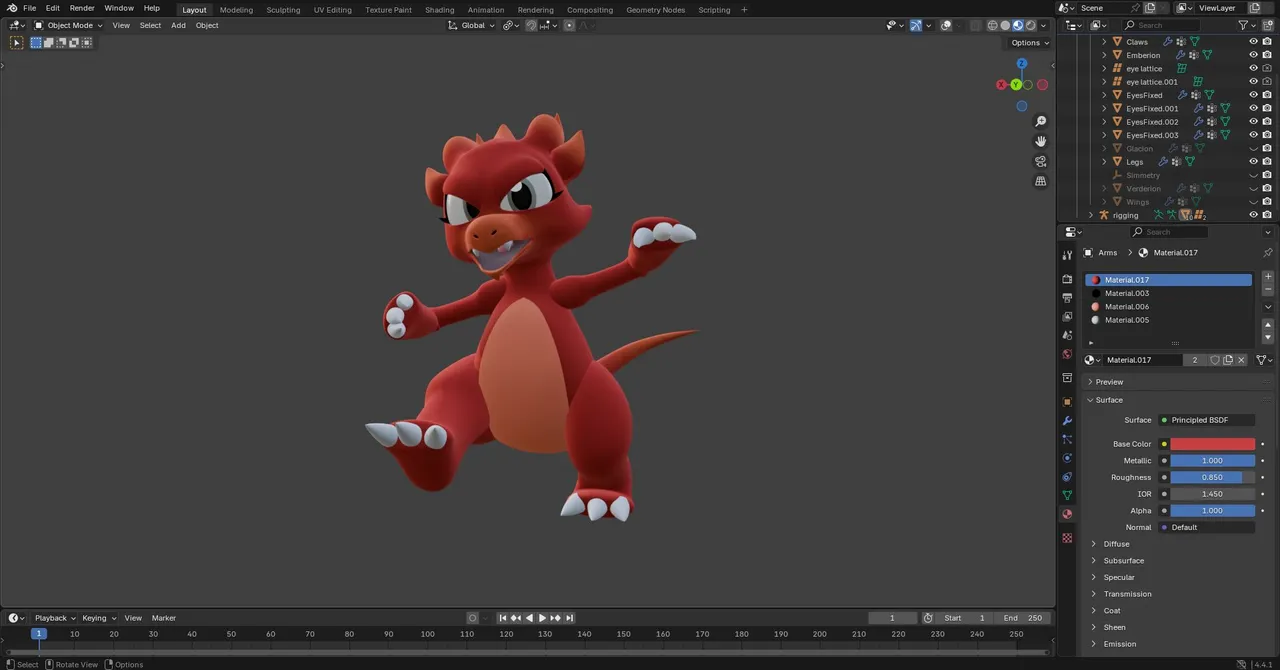
Task: Select Material.006 slot in the list
Action: [1168, 307]
